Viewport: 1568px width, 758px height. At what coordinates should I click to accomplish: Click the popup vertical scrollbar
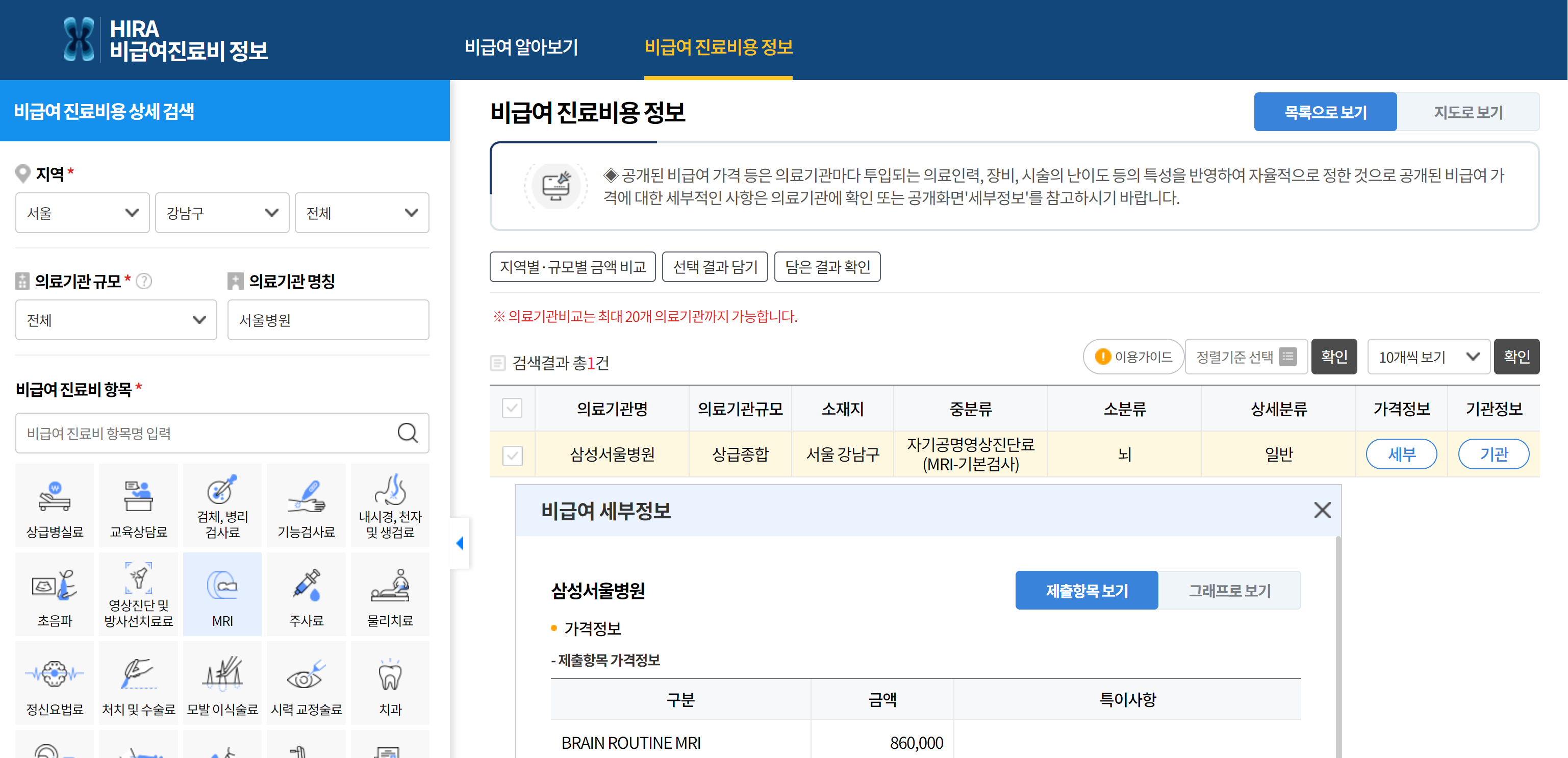1338,647
